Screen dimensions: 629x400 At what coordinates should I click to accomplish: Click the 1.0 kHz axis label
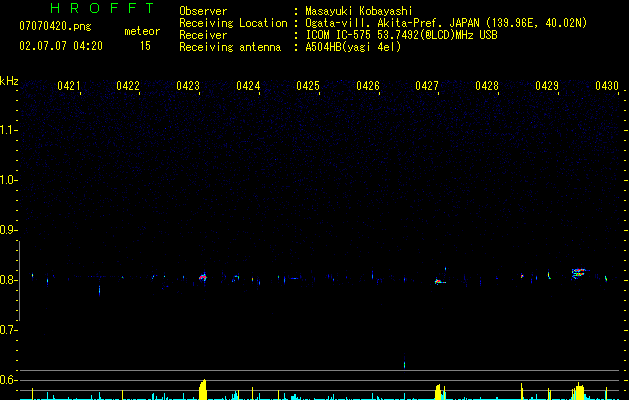9,180
